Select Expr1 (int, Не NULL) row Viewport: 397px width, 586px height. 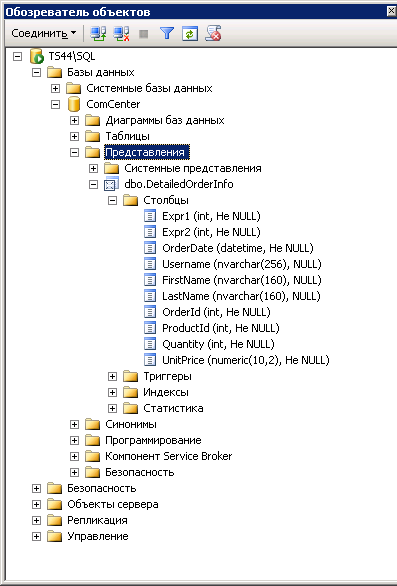[x=211, y=216]
